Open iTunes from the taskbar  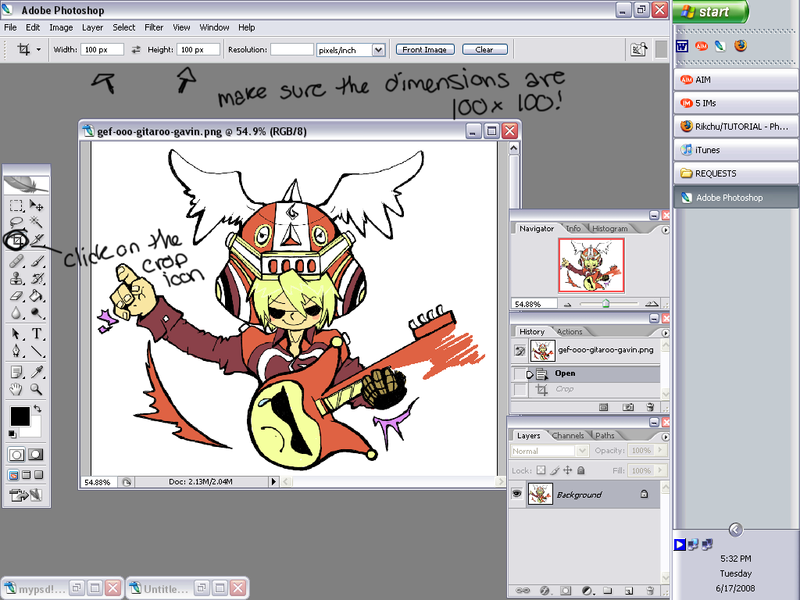pyautogui.click(x=736, y=150)
